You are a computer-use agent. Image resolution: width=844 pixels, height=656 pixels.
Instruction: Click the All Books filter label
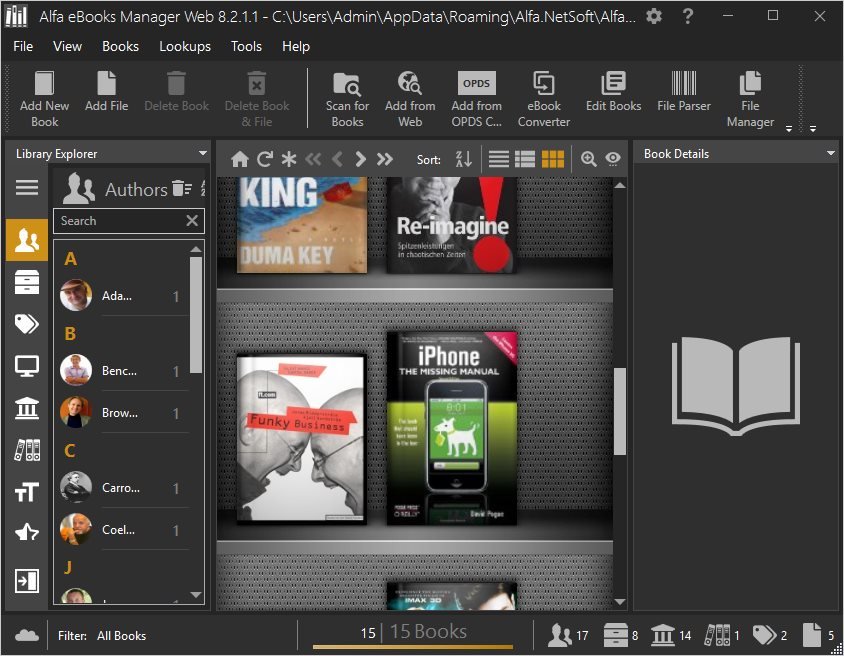click(x=121, y=635)
